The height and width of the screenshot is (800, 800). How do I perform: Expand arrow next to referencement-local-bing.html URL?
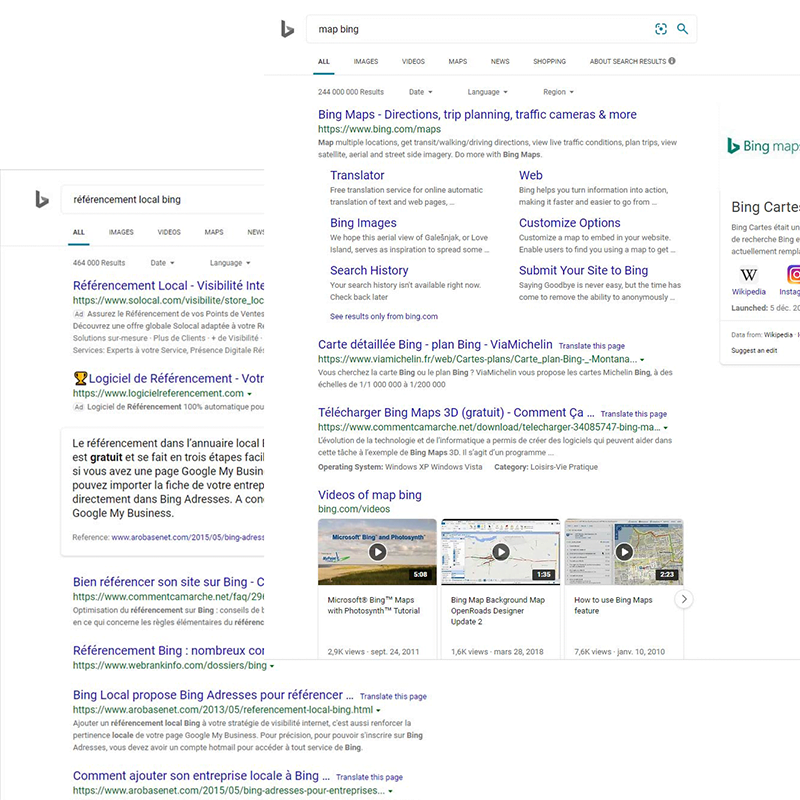378,710
